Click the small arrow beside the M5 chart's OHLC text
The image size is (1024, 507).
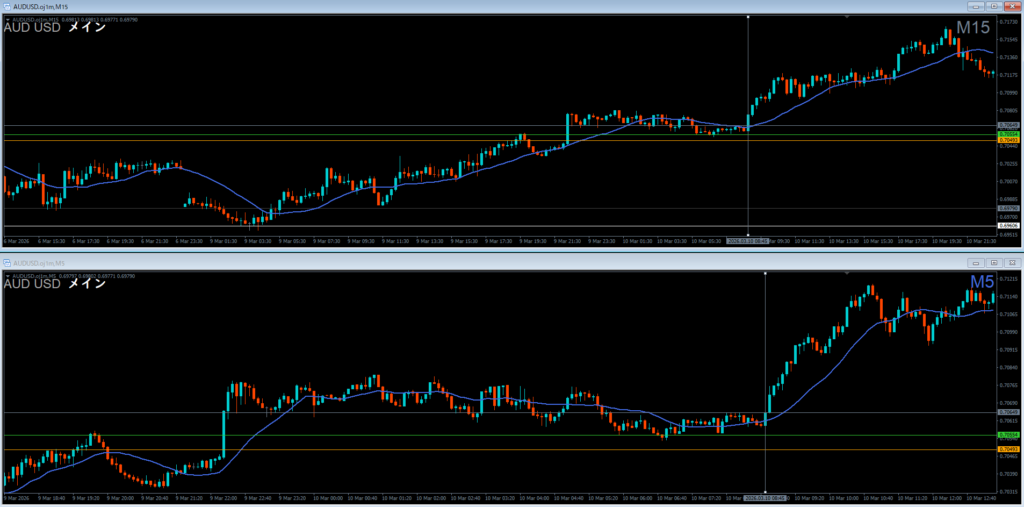pyautogui.click(x=6, y=275)
